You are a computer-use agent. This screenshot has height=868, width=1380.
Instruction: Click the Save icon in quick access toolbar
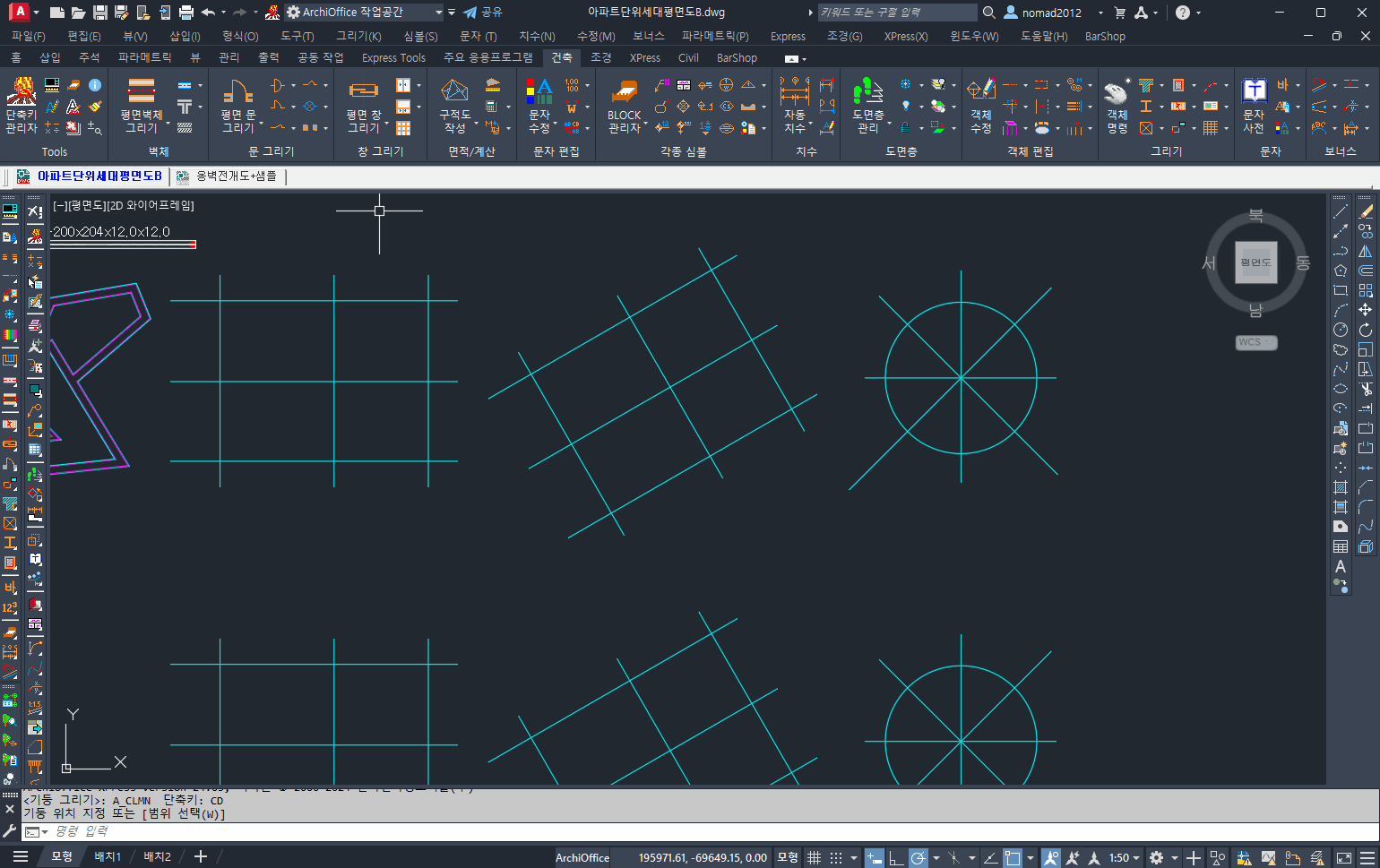(100, 13)
